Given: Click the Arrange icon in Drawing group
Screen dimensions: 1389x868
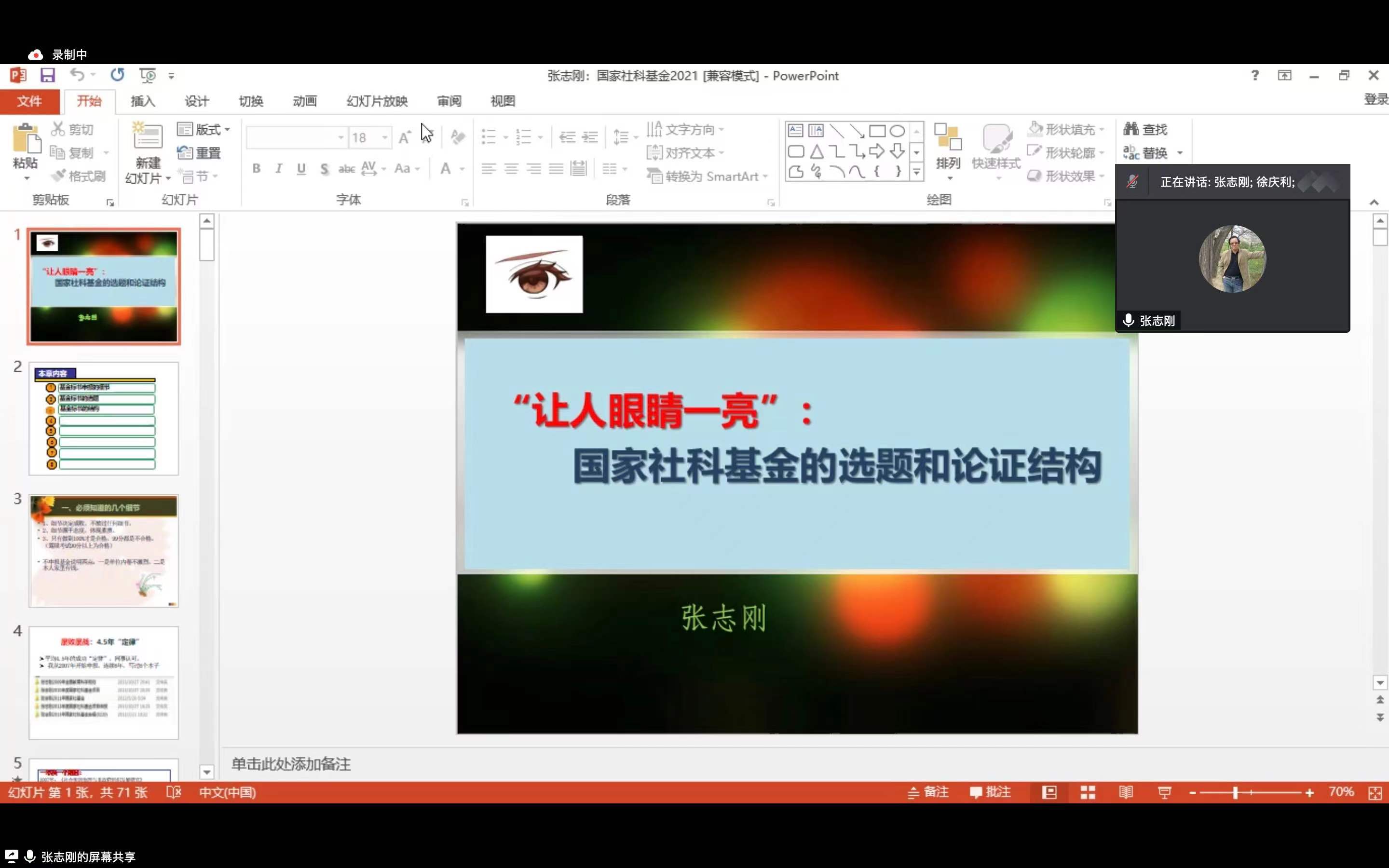Looking at the screenshot, I should click(x=948, y=139).
